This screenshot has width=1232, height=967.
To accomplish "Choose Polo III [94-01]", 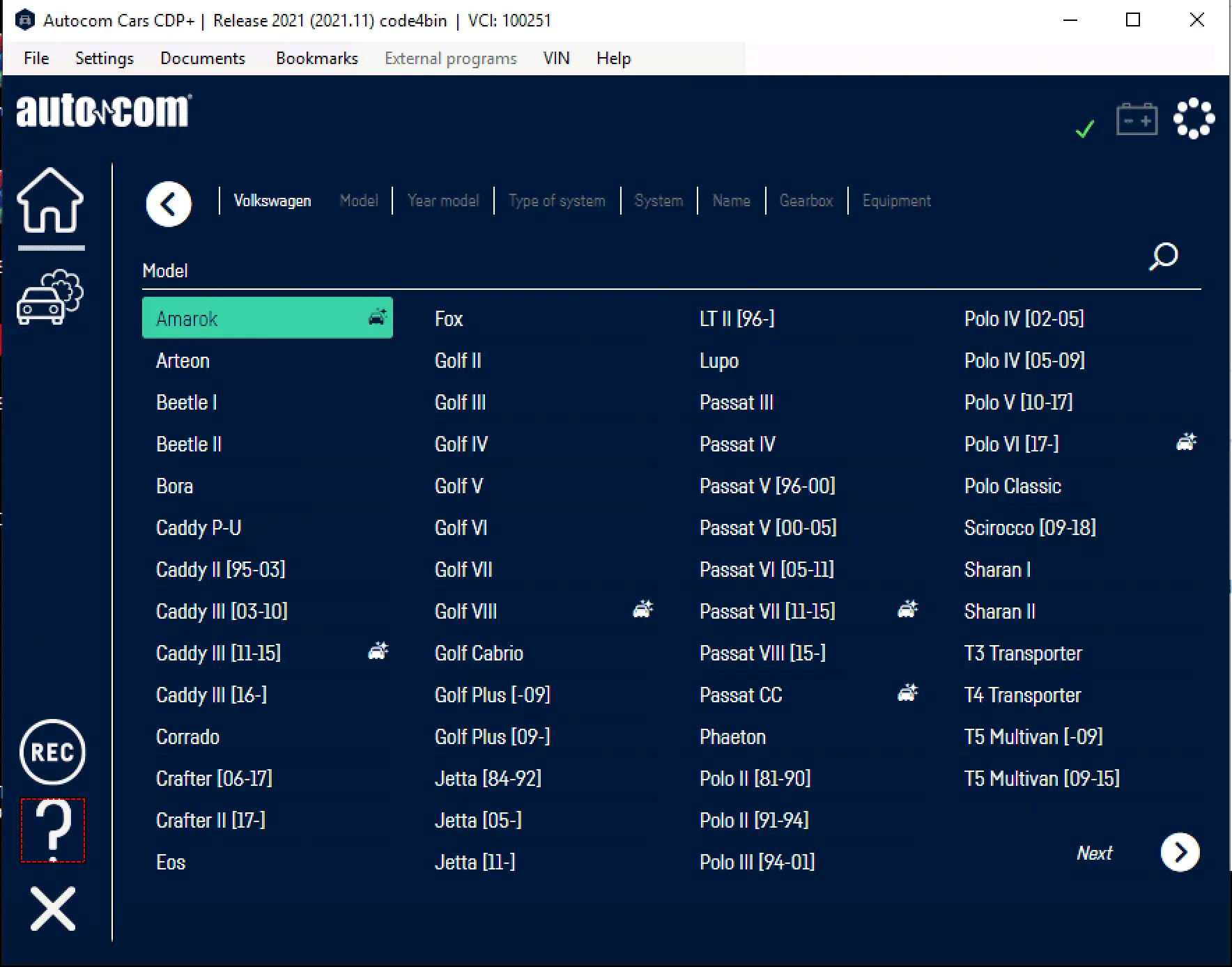I will click(757, 862).
